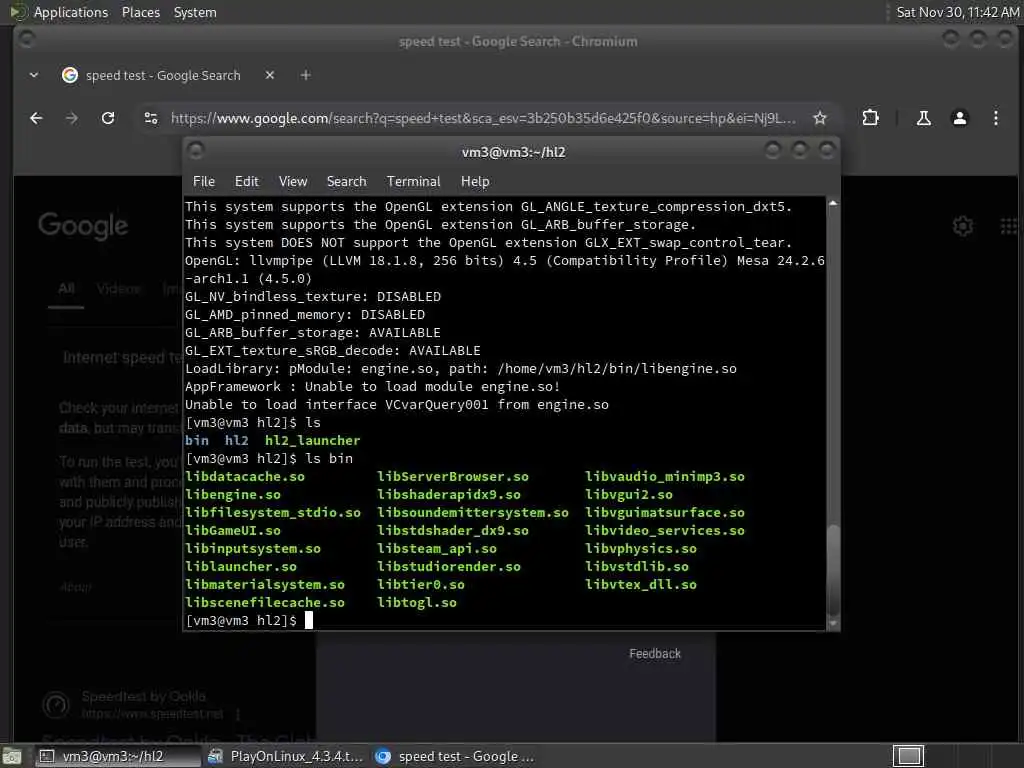The width and height of the screenshot is (1024, 768).
Task: Open the terminal File menu
Action: tap(204, 182)
